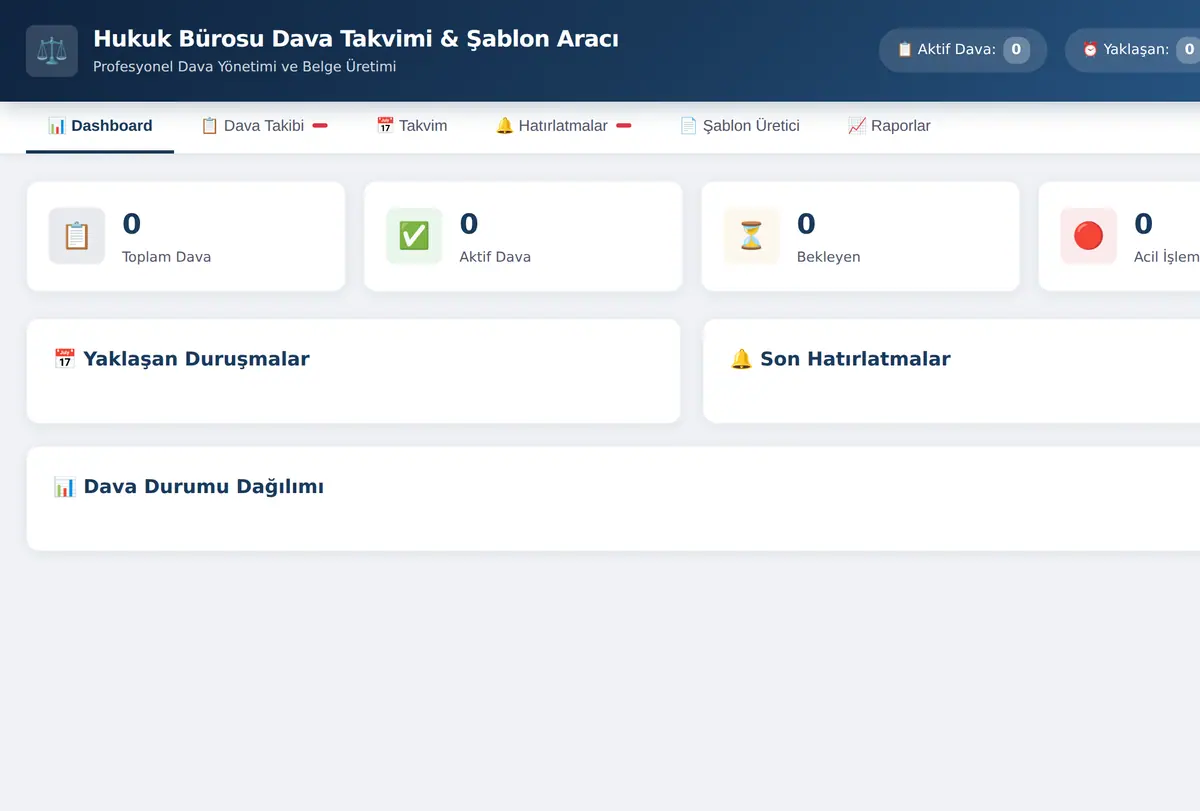Click the chart icon beside Dava Durumu Dağılımı
Screen dimensions: 1200x811
pos(64,487)
